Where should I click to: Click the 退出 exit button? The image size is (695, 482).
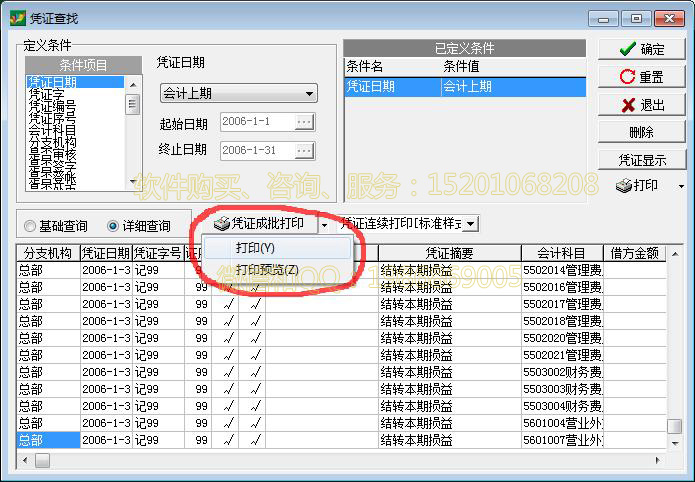point(641,105)
